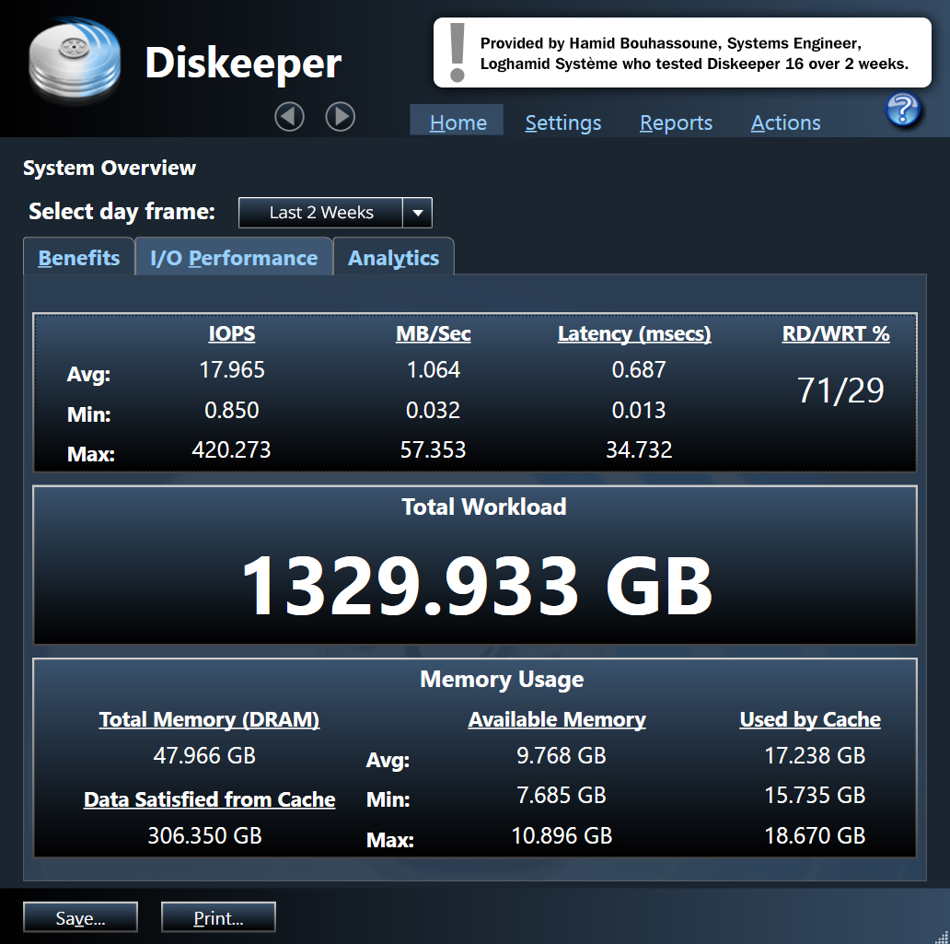
Task: Click the IOPS column header
Action: click(x=232, y=334)
